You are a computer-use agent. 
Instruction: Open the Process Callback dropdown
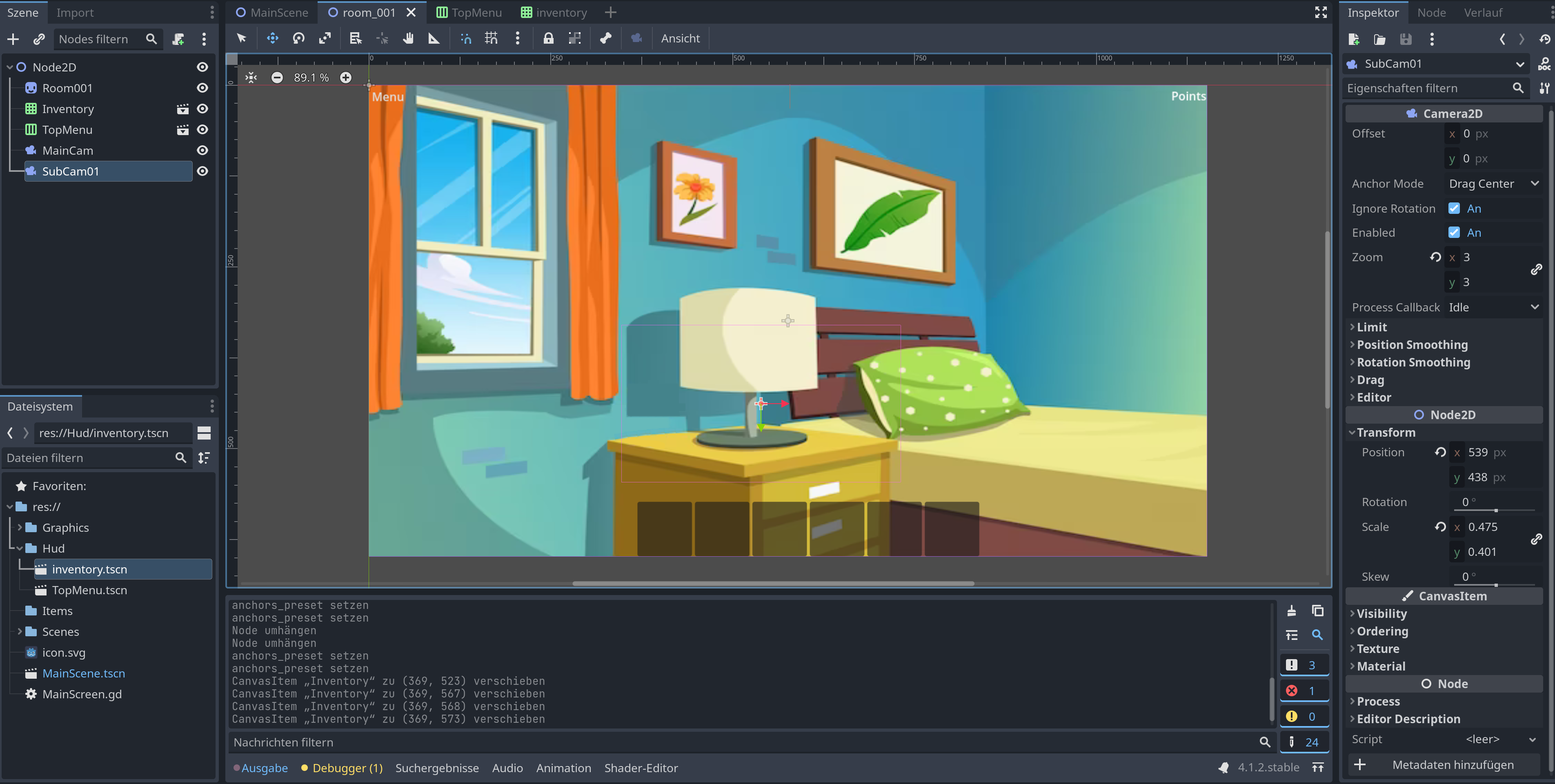[x=1493, y=307]
